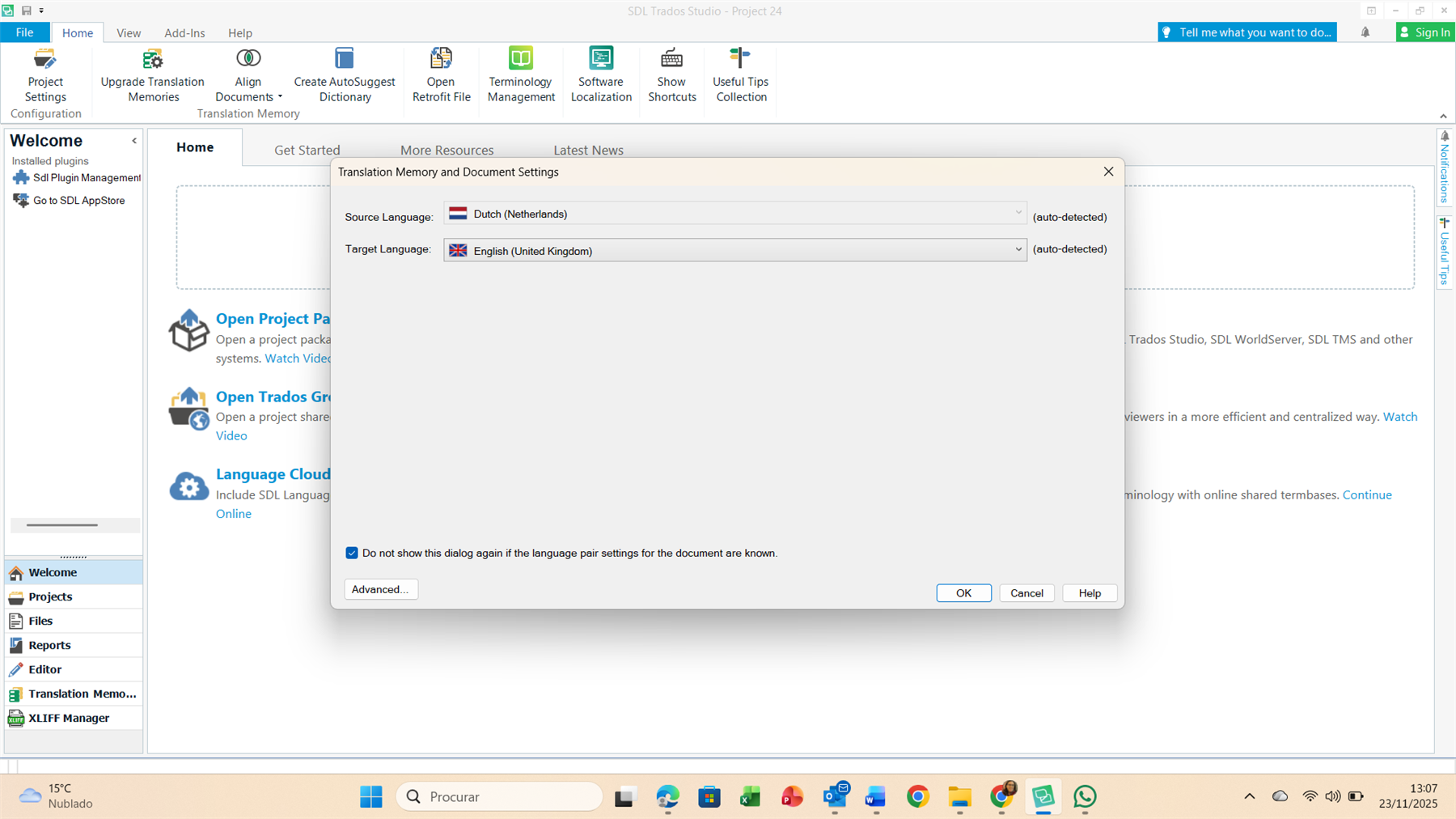Open Sdl Plugin Management
Screen dimensions: 1456x819
[x=83, y=177]
